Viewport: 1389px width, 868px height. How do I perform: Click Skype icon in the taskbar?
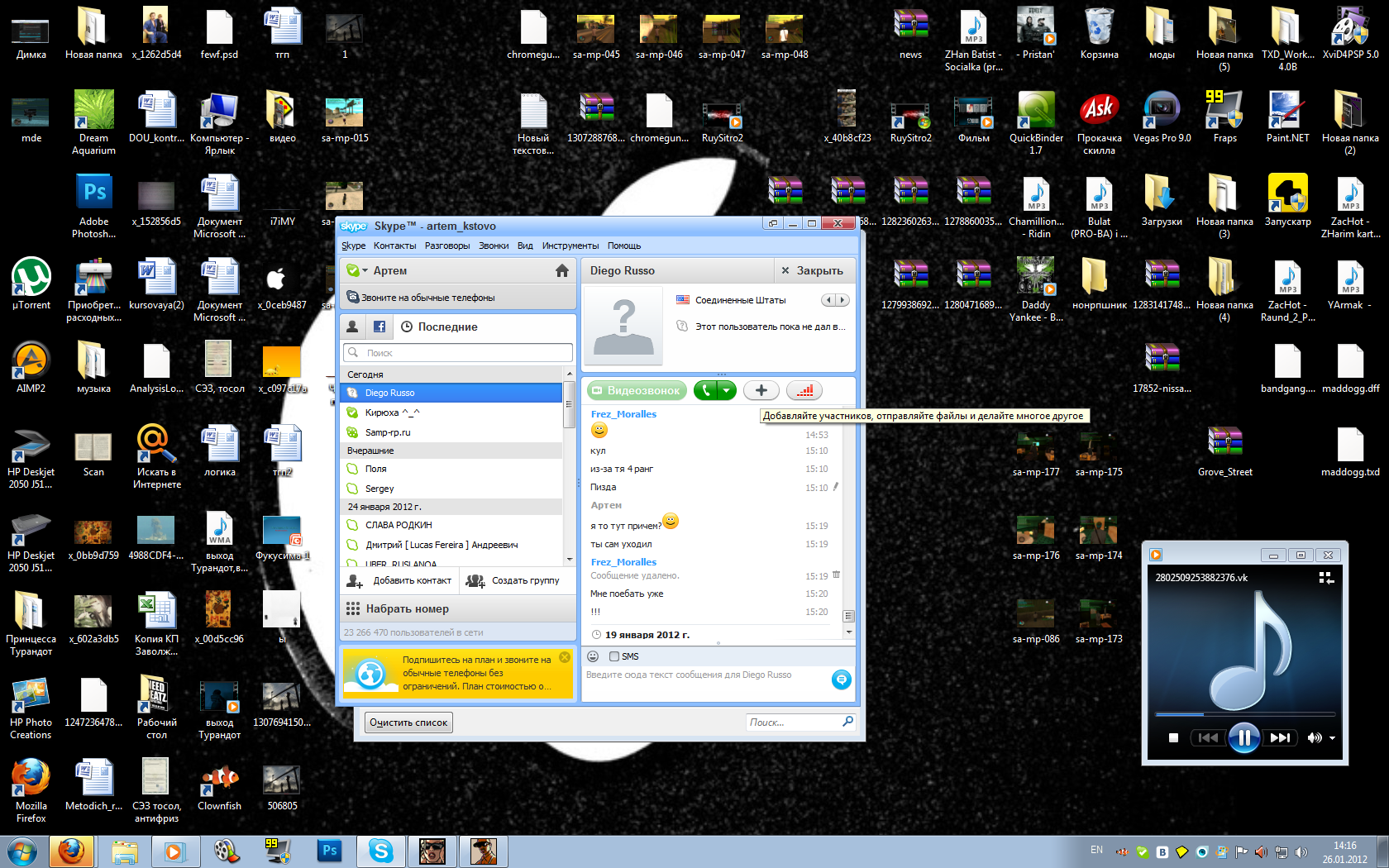coord(381,851)
